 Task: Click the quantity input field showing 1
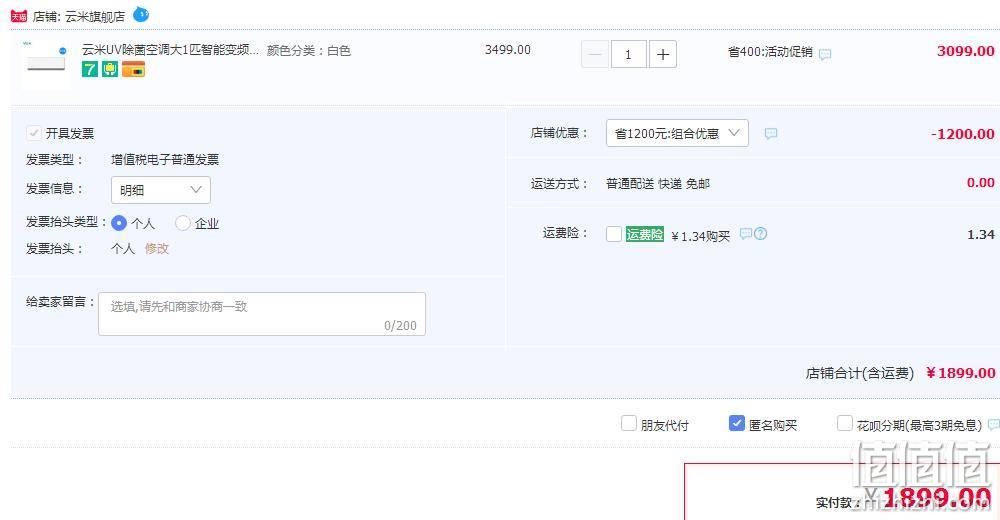628,54
